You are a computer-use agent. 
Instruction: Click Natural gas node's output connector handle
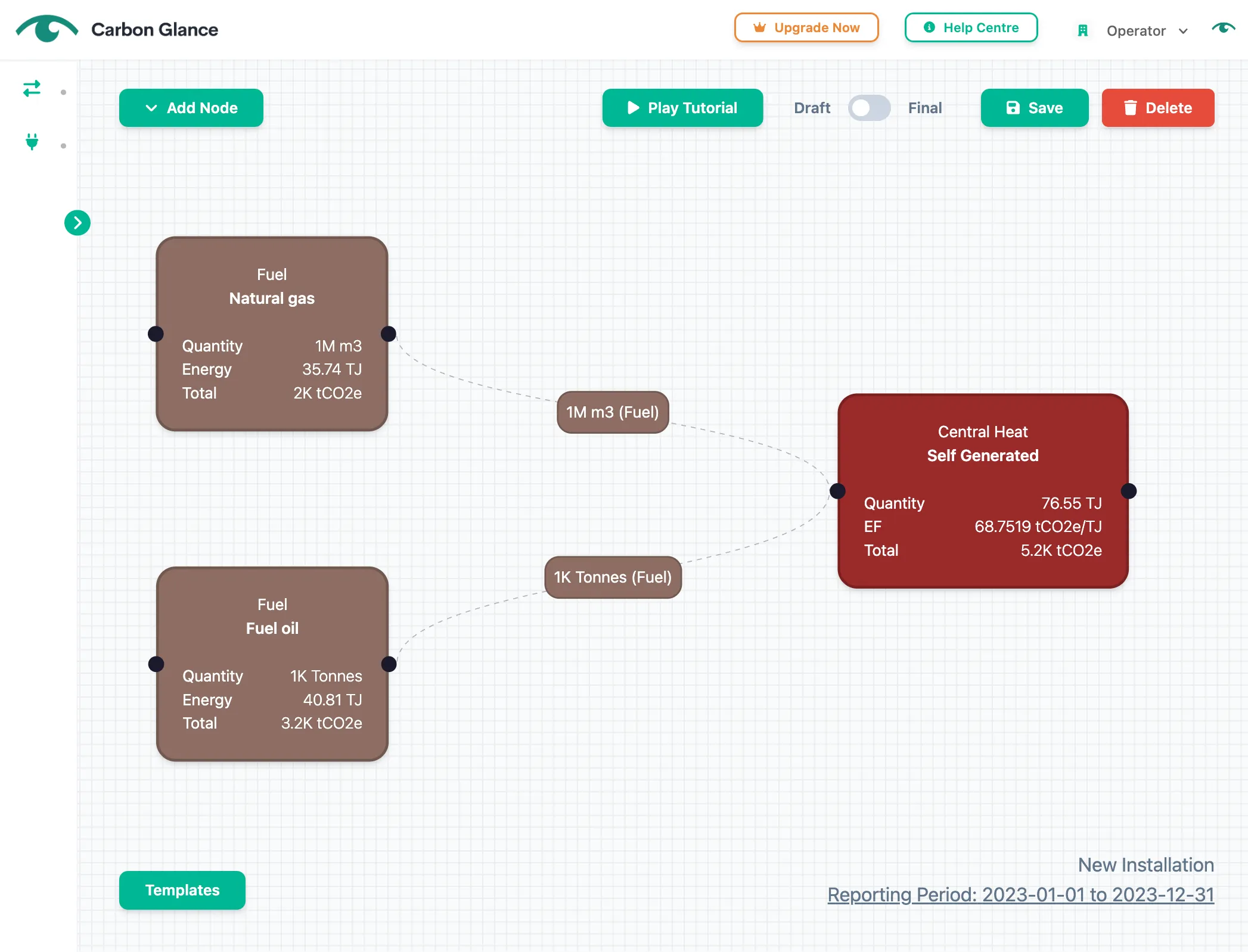point(389,334)
